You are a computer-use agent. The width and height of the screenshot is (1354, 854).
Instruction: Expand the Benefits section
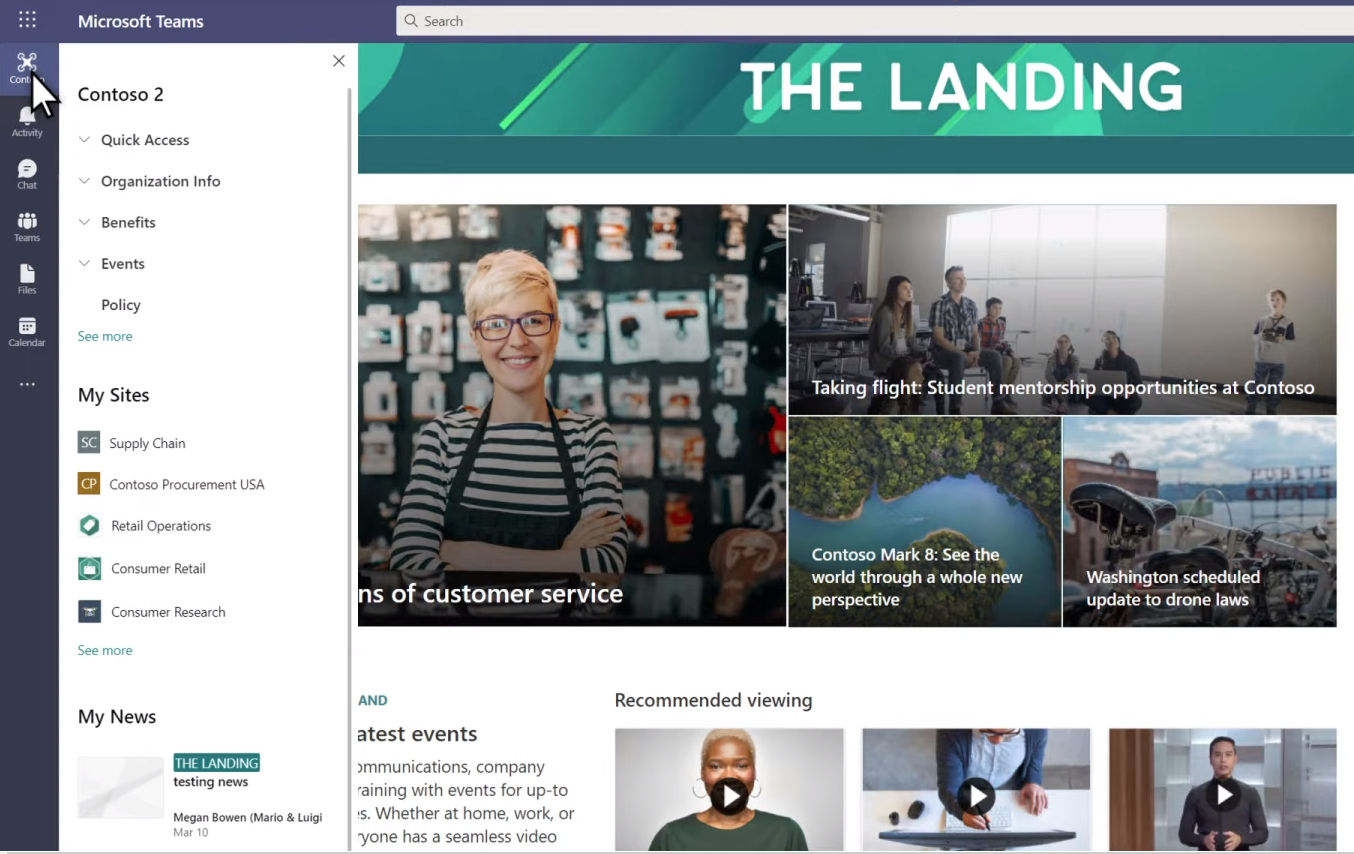(x=84, y=222)
